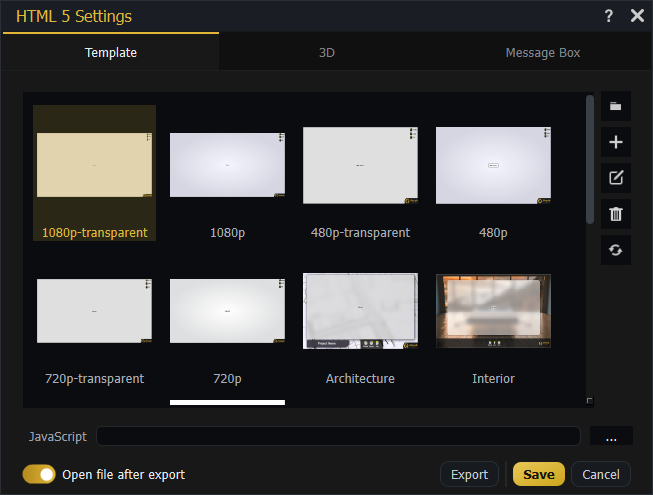The image size is (653, 495).
Task: Select the Interior template thumbnail
Action: (x=493, y=311)
